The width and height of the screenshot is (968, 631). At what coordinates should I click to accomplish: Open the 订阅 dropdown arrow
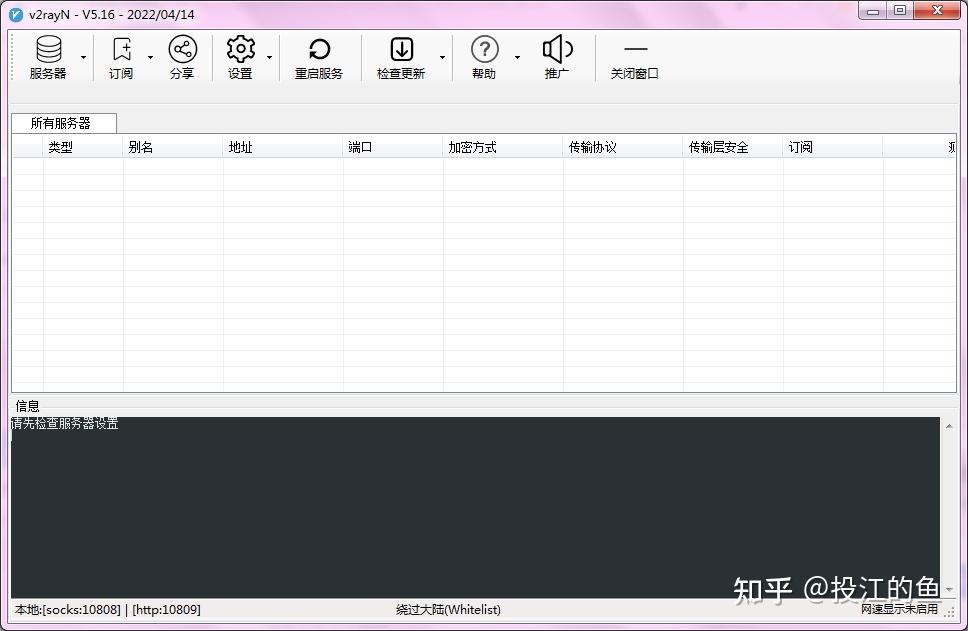click(150, 58)
